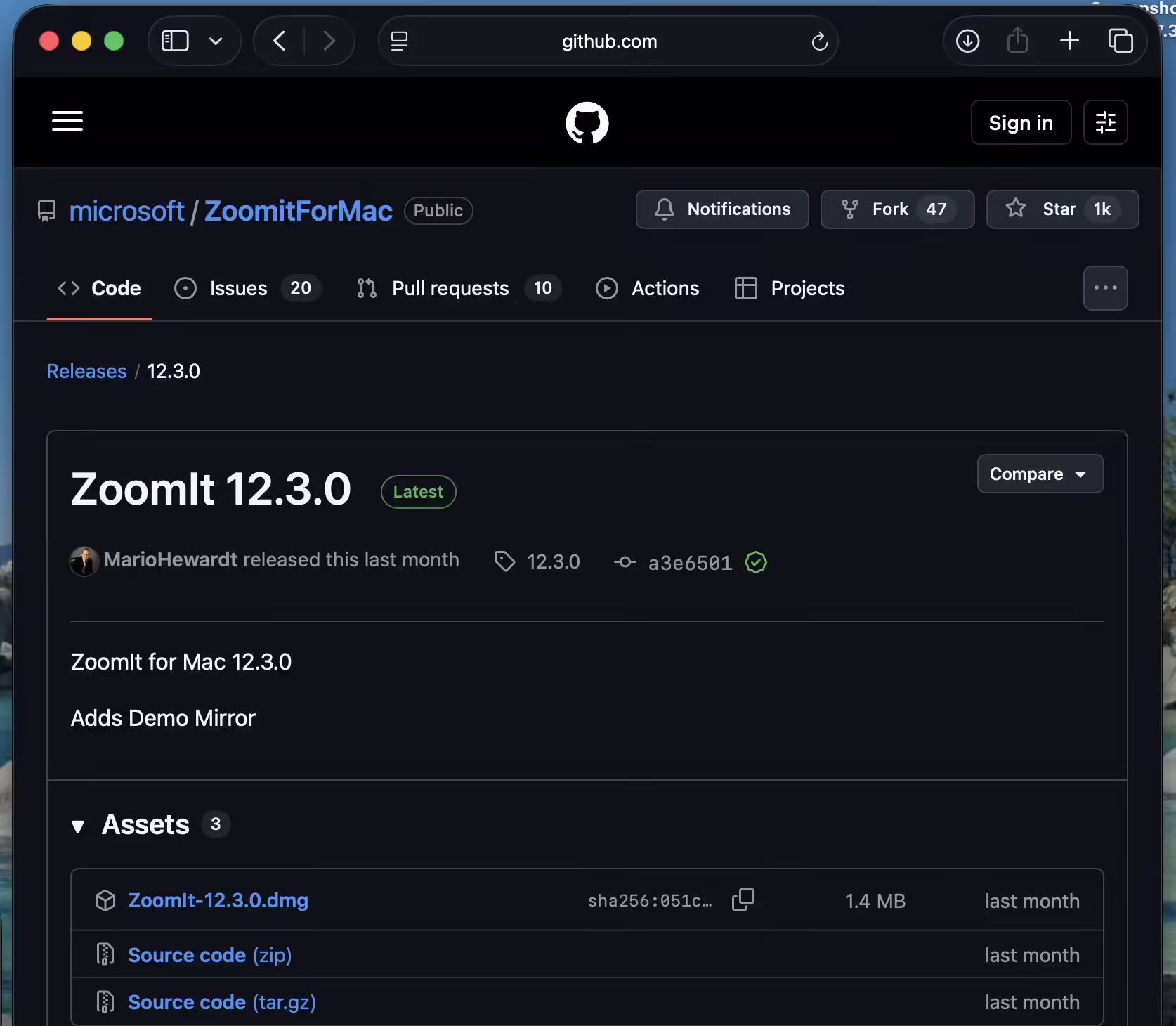Toggle the Safari sidebar button

point(175,41)
